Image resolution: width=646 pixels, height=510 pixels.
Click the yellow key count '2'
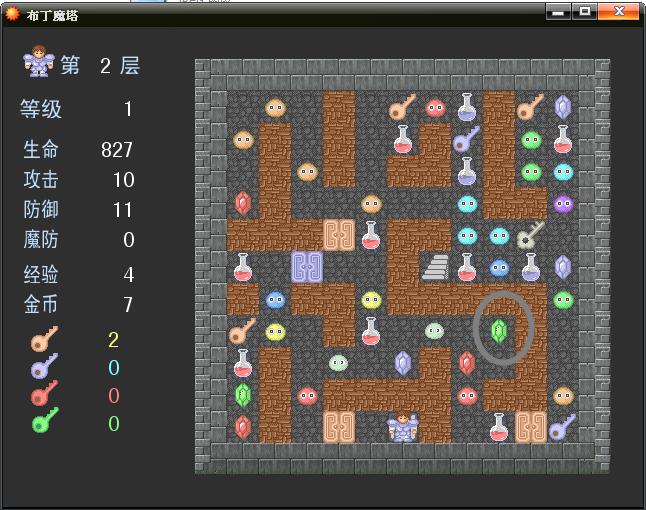click(114, 340)
